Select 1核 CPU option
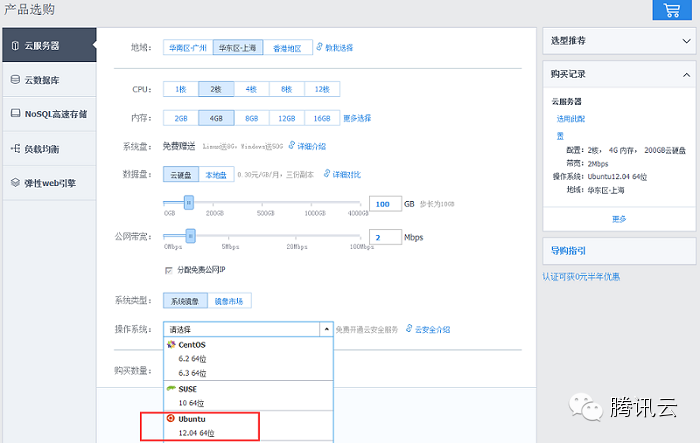 click(x=181, y=89)
